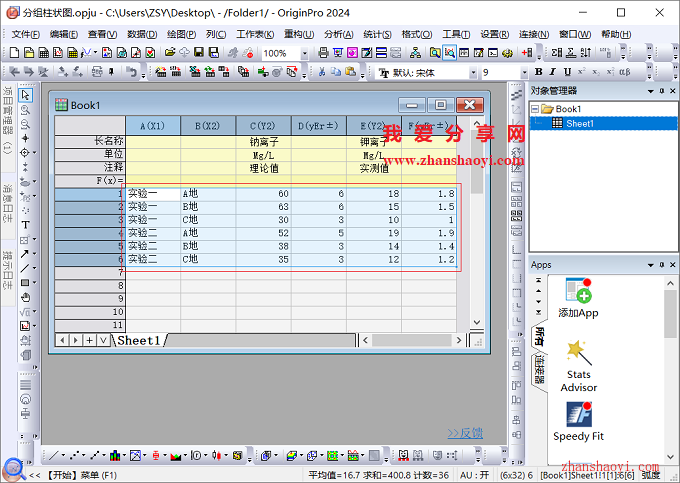The image size is (680, 483).
Task: Click the Column bar chart plot icon
Action: (x=114, y=455)
